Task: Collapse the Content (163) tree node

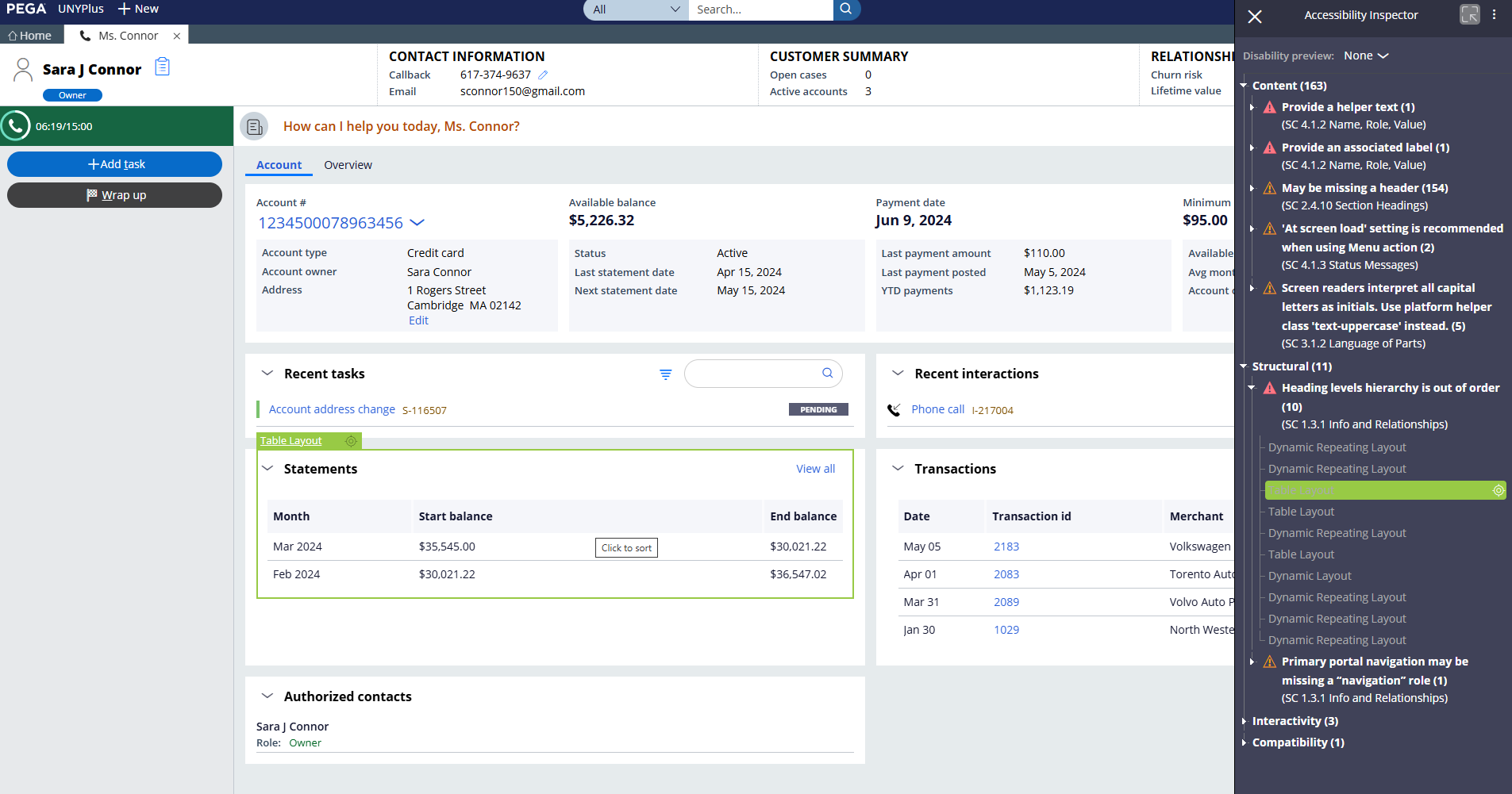Action: (x=1244, y=86)
